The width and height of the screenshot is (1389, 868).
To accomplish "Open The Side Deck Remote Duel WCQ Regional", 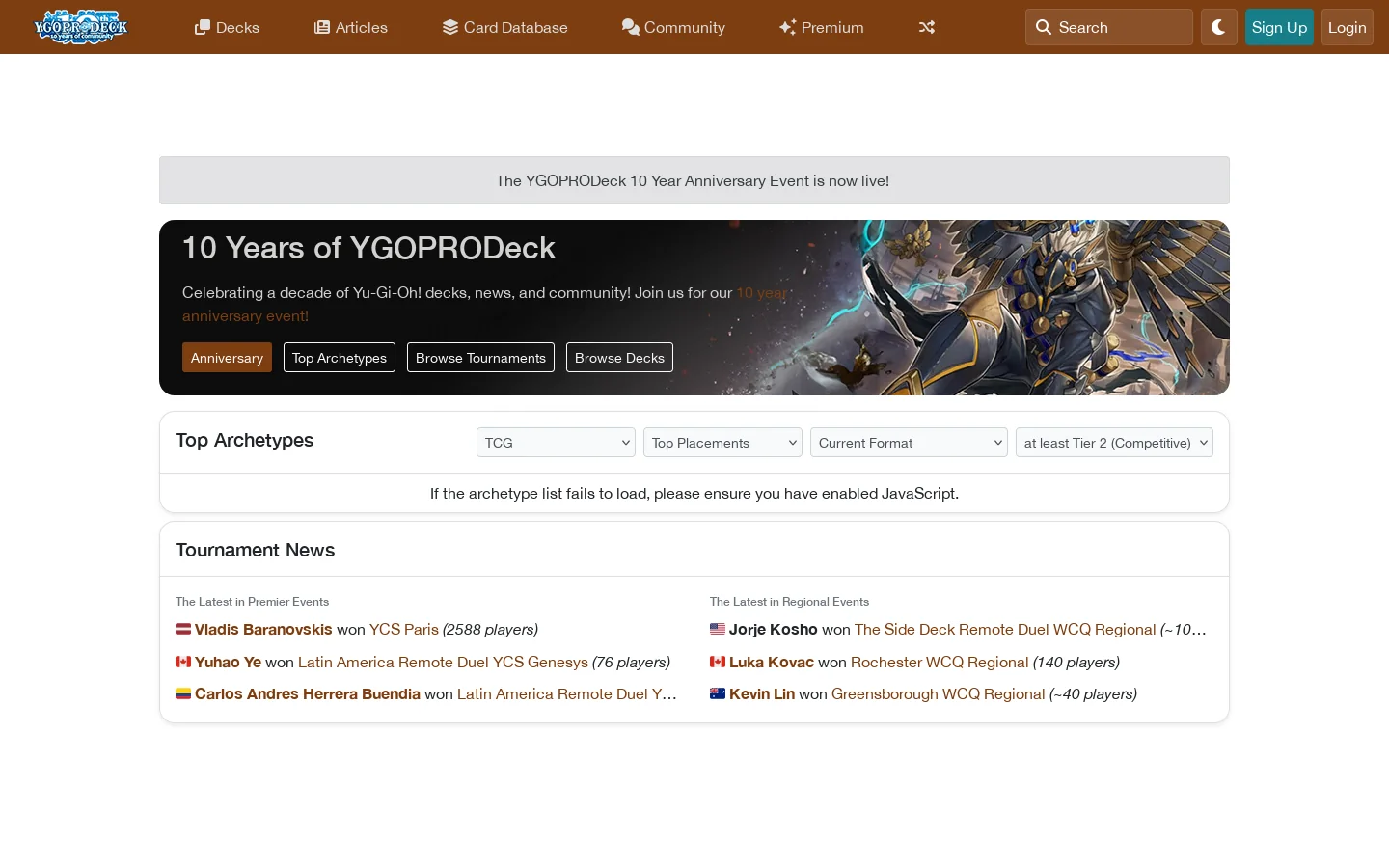I will [x=1005, y=629].
